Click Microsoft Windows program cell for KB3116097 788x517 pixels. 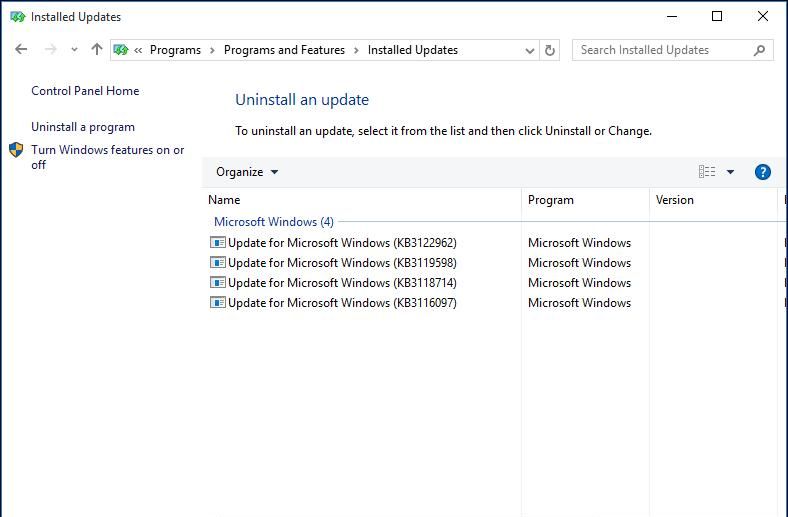click(579, 303)
